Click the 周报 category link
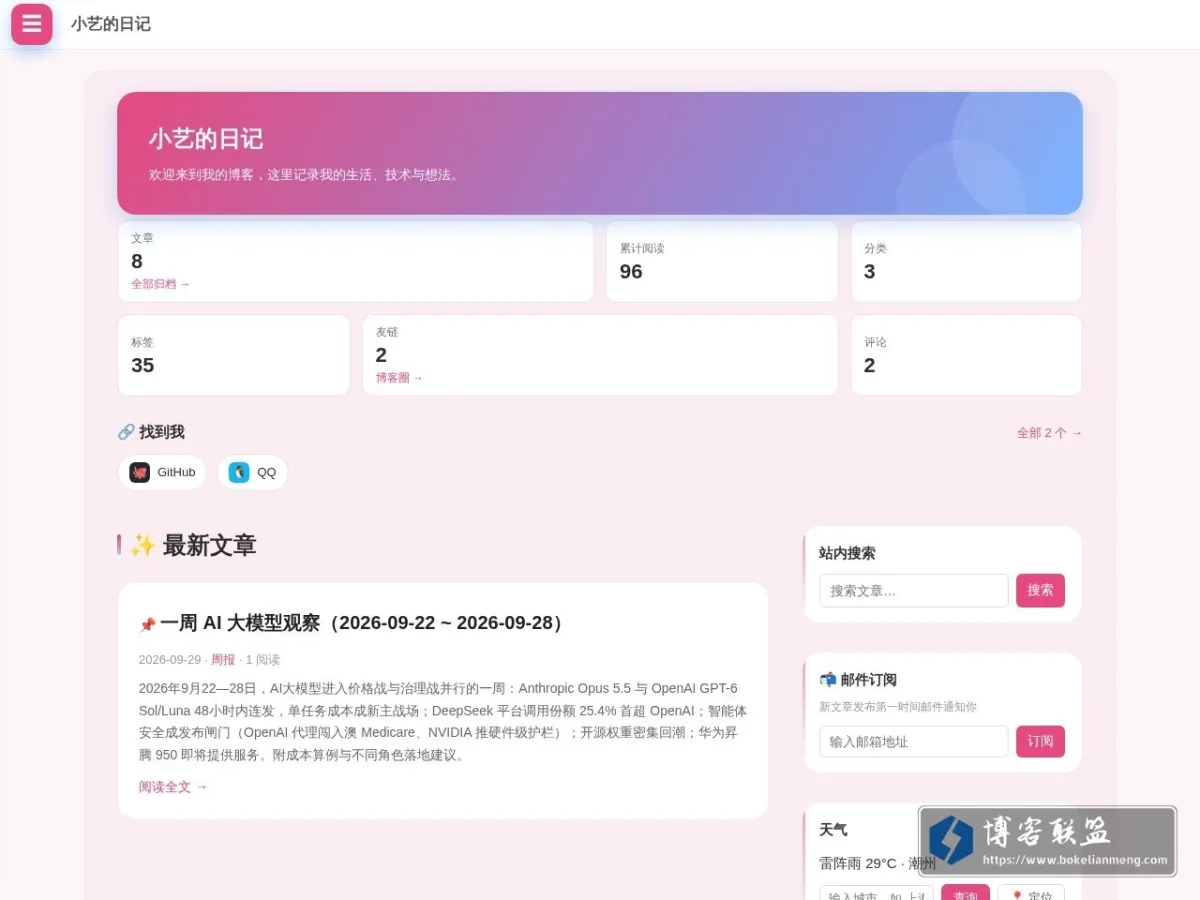The image size is (1200, 900). tap(223, 660)
